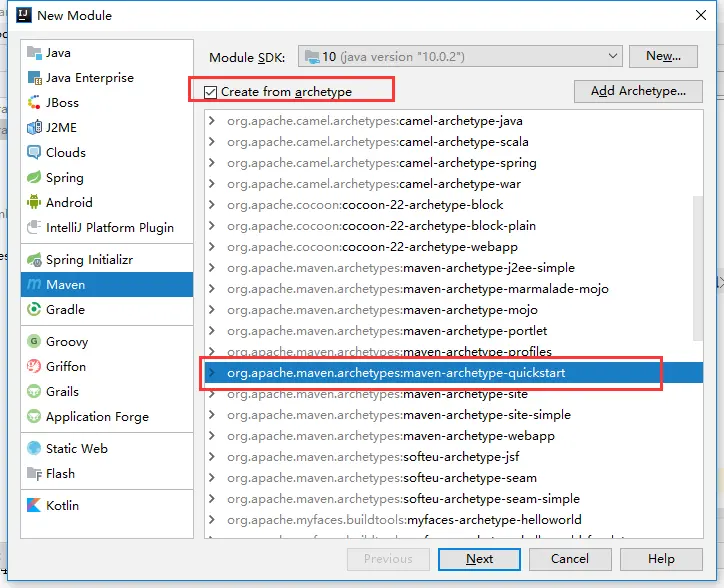Expand the maven-archetype-j2ee-simple node
The image size is (724, 588).
tap(212, 267)
